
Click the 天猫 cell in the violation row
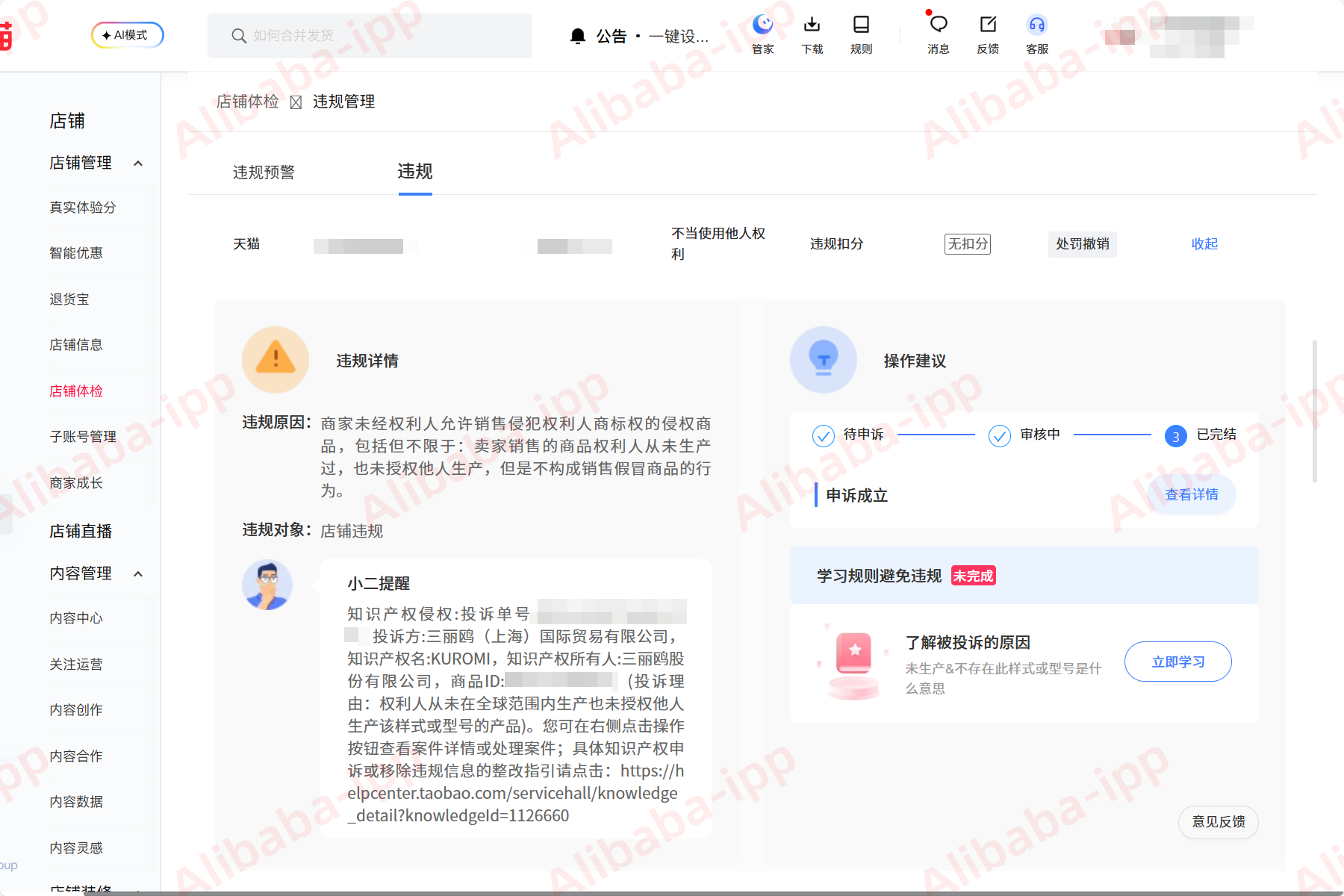[x=246, y=244]
